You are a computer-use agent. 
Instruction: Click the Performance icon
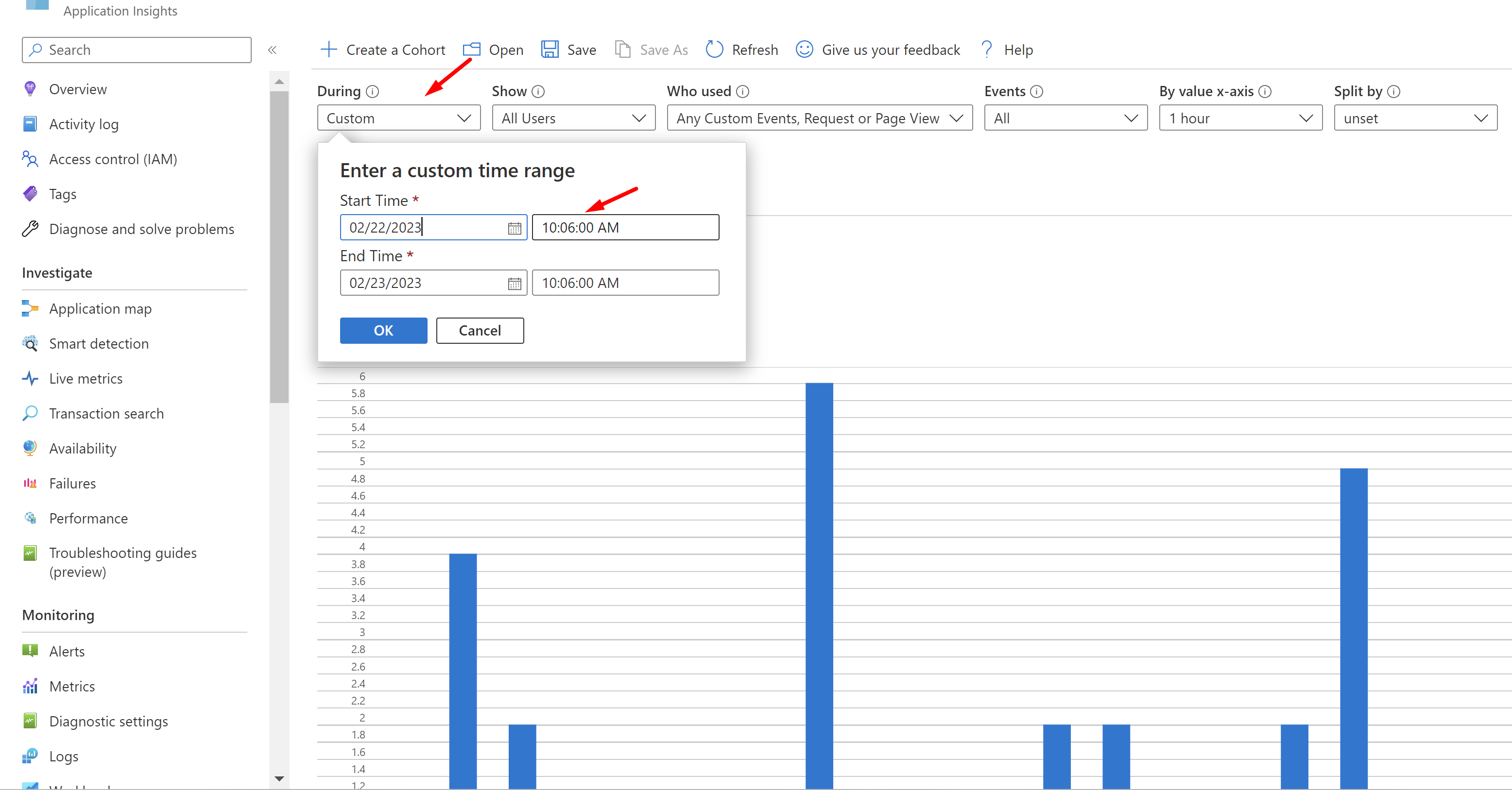tap(30, 518)
